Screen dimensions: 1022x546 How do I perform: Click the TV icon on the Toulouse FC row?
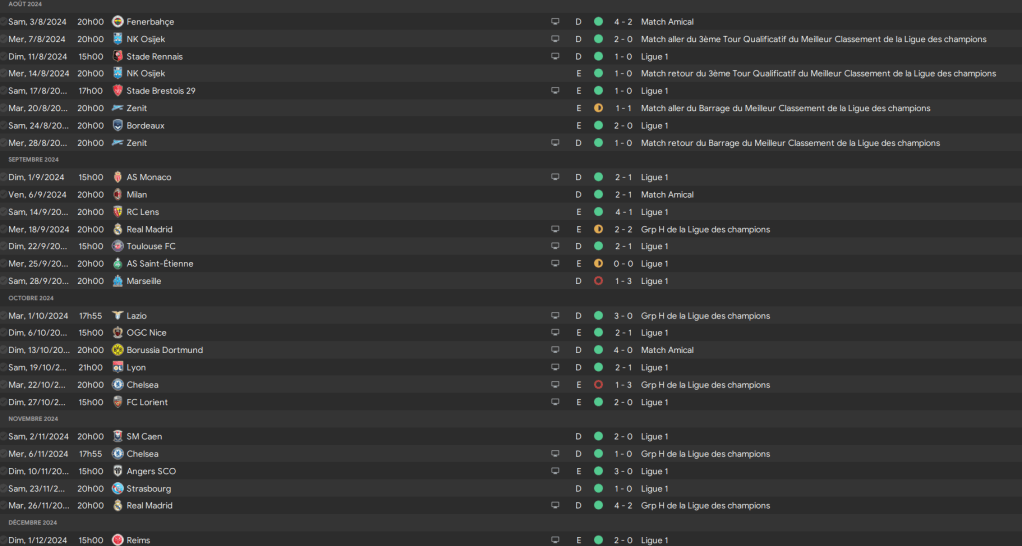(x=555, y=247)
